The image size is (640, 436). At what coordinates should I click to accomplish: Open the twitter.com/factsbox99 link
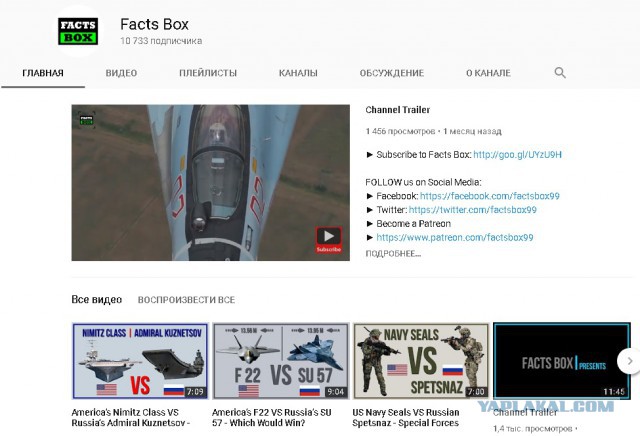point(472,210)
